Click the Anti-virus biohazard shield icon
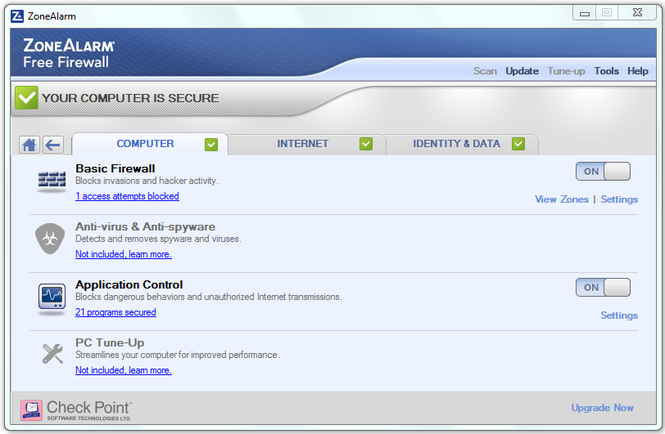Image resolution: width=665 pixels, height=434 pixels. click(50, 238)
